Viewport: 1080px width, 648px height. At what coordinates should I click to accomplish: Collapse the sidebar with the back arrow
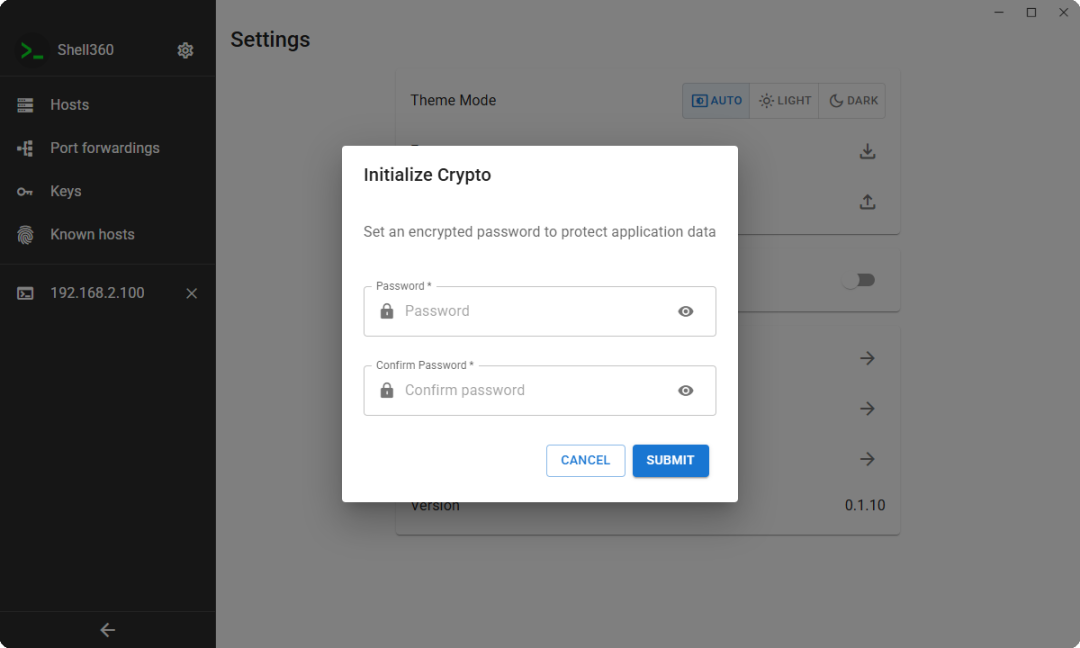(108, 630)
